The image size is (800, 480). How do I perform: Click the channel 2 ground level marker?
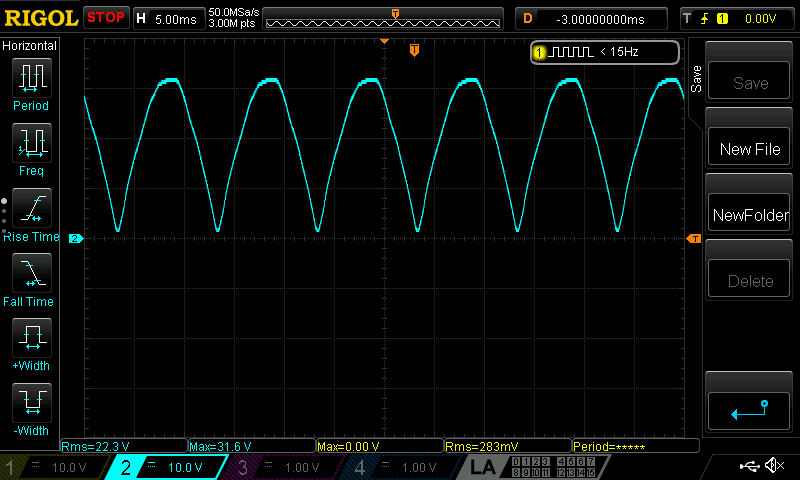click(76, 238)
